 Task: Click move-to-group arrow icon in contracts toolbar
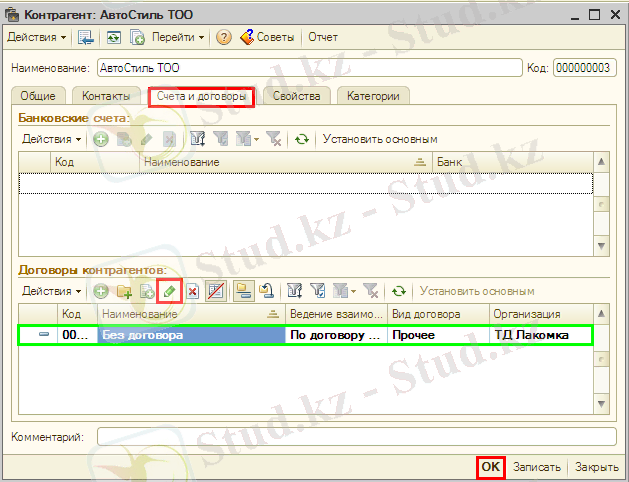tap(266, 291)
